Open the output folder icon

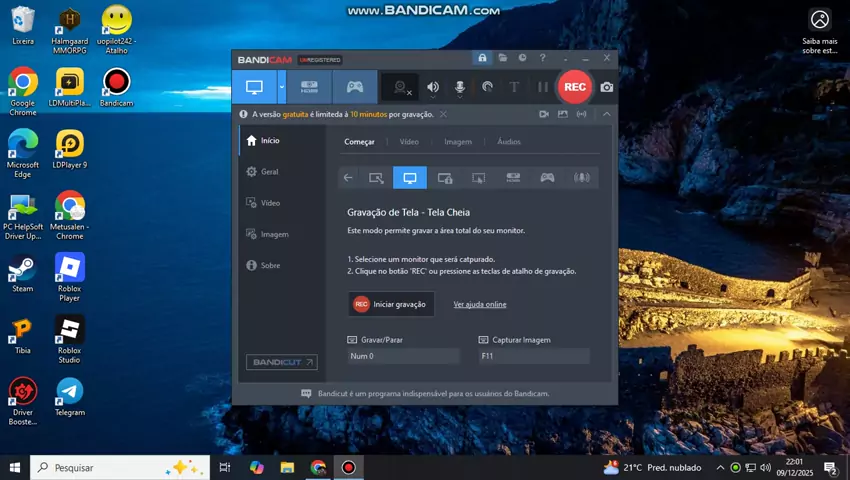coord(503,57)
